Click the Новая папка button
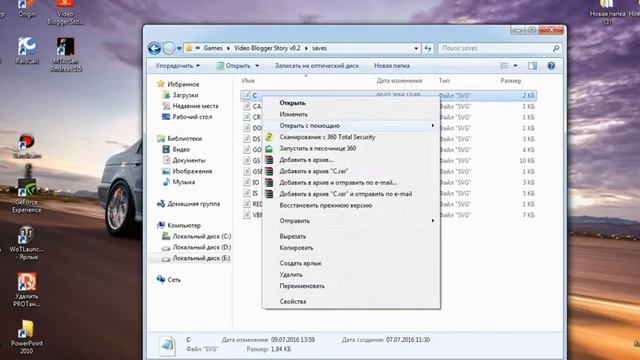Viewport: 640px width, 360px height. (392, 66)
